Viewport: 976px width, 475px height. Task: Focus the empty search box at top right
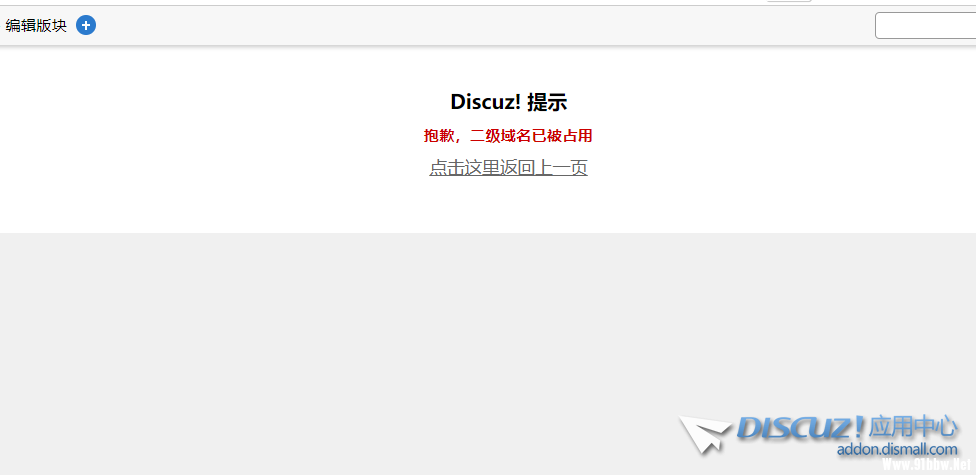click(x=926, y=26)
